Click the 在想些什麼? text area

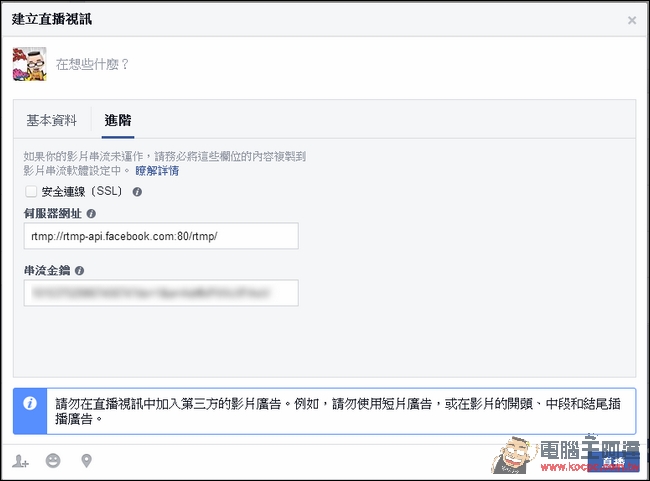pos(92,64)
